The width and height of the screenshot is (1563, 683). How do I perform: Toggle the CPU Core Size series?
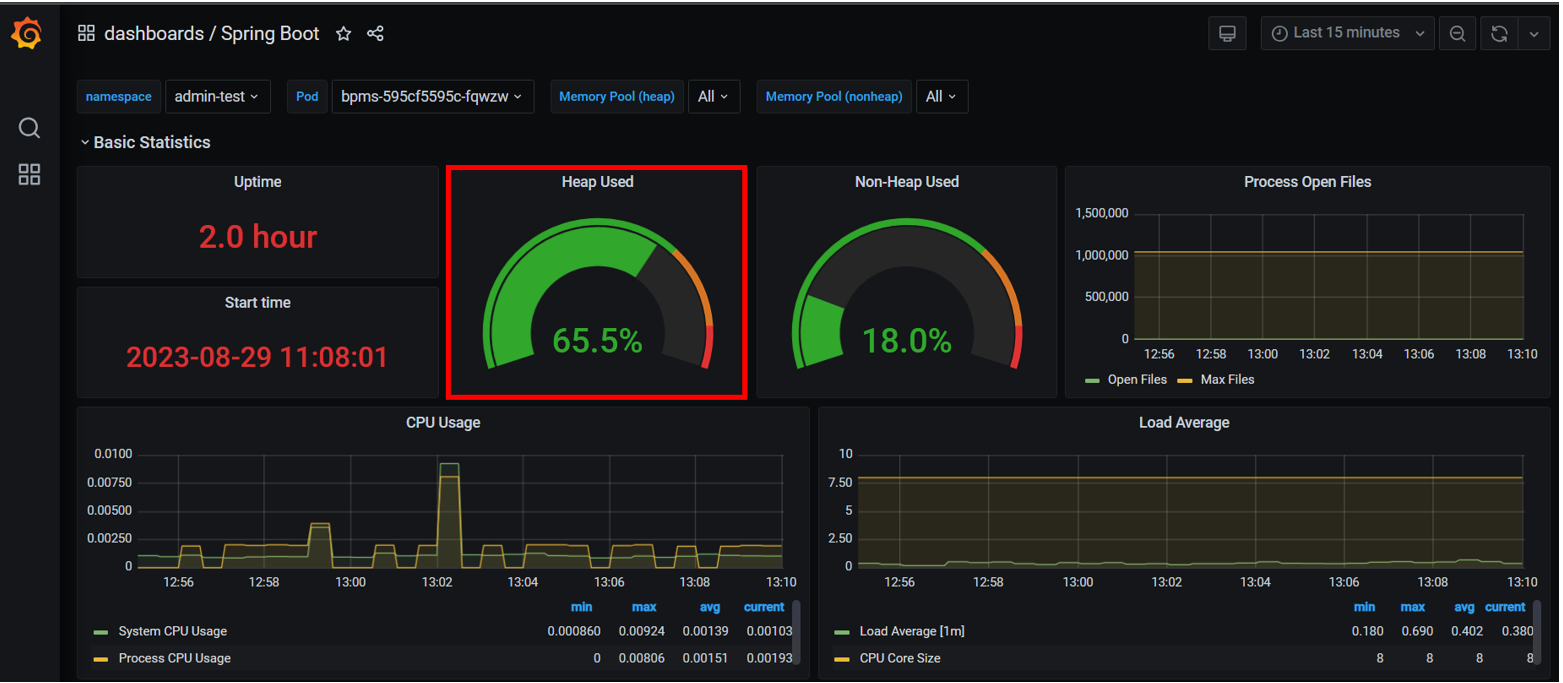click(x=900, y=659)
